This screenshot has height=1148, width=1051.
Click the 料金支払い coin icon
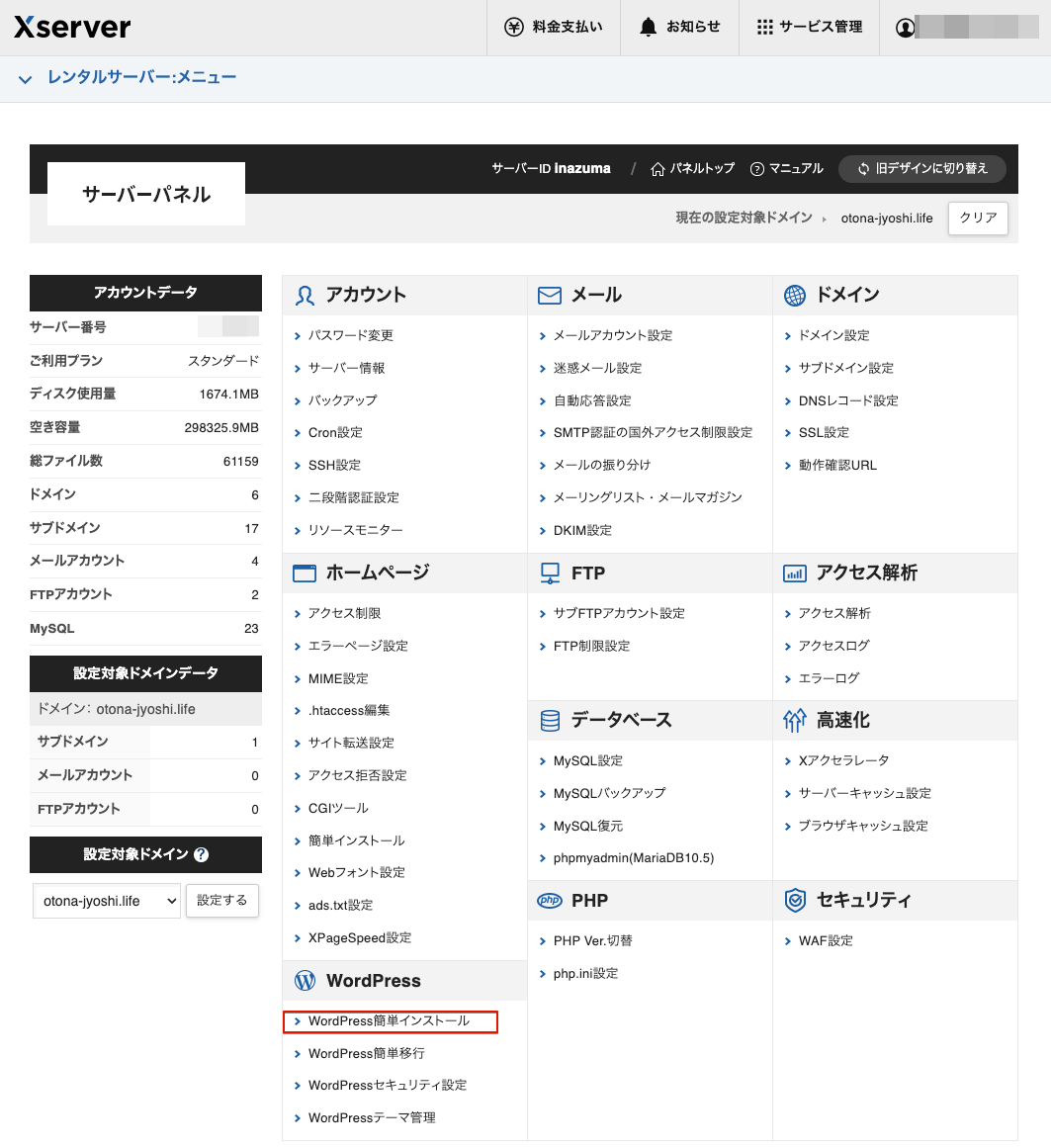pyautogui.click(x=513, y=27)
